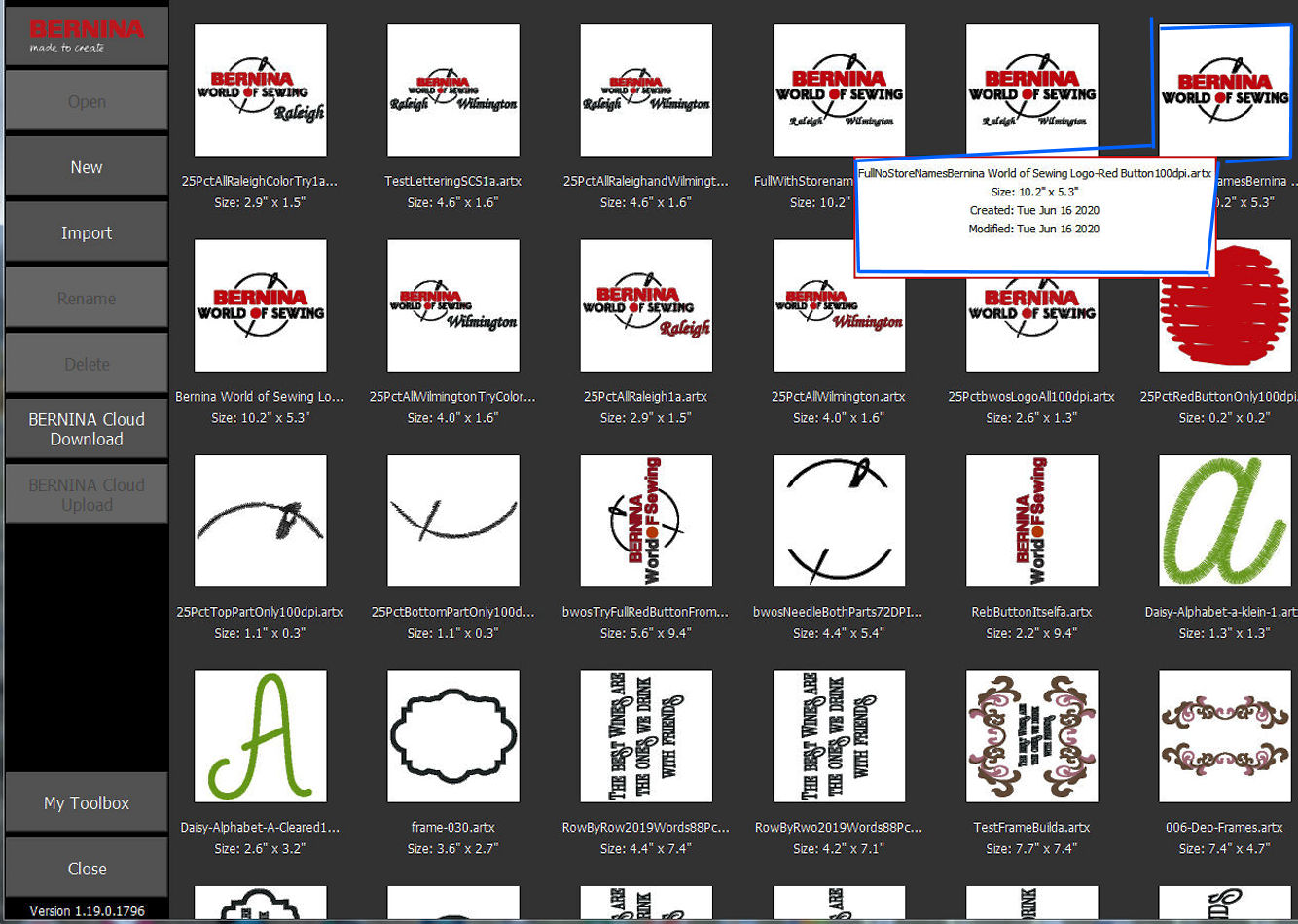Select the RowByRwo2019Words88Pc thumbnail
The width and height of the screenshot is (1298, 924).
(839, 736)
